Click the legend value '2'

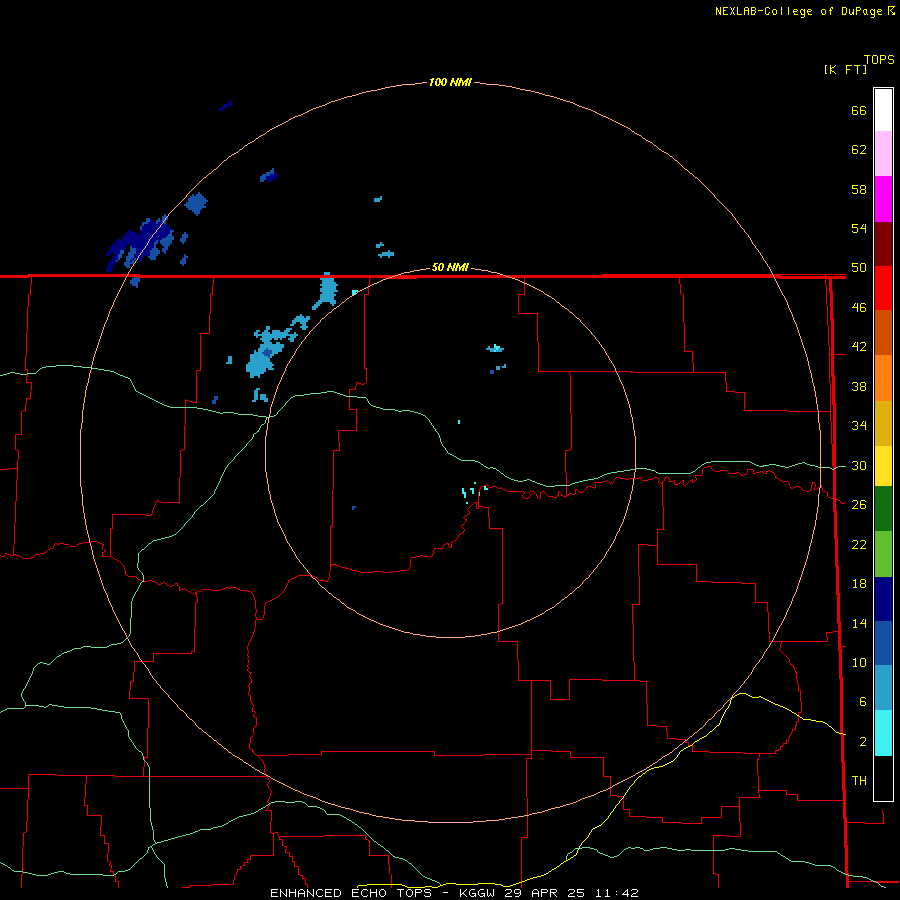[863, 742]
